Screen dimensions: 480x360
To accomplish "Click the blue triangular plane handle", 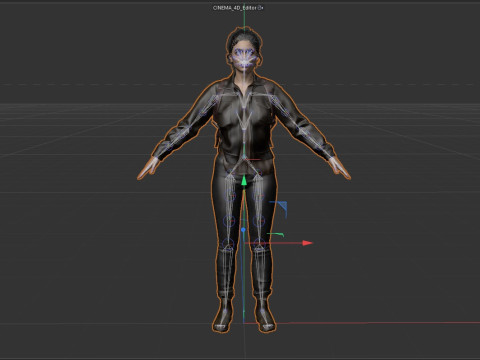I will [282, 206].
